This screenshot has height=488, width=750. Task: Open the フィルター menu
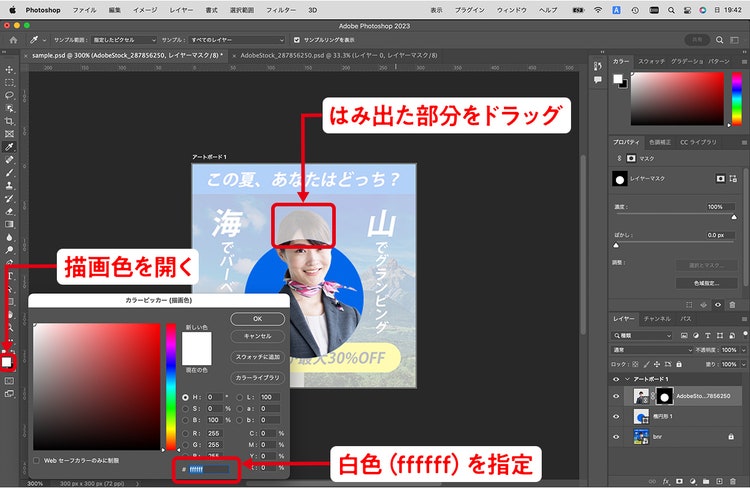pyautogui.click(x=281, y=10)
